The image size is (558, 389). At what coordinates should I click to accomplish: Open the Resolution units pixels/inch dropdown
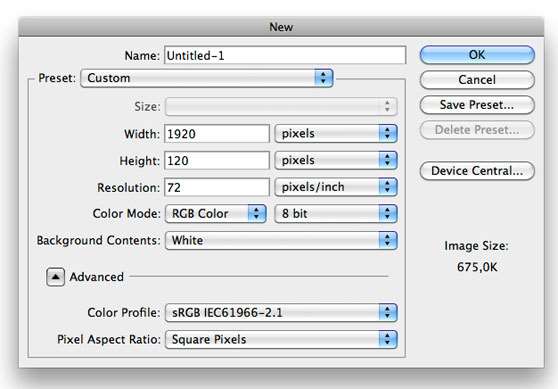pyautogui.click(x=336, y=187)
